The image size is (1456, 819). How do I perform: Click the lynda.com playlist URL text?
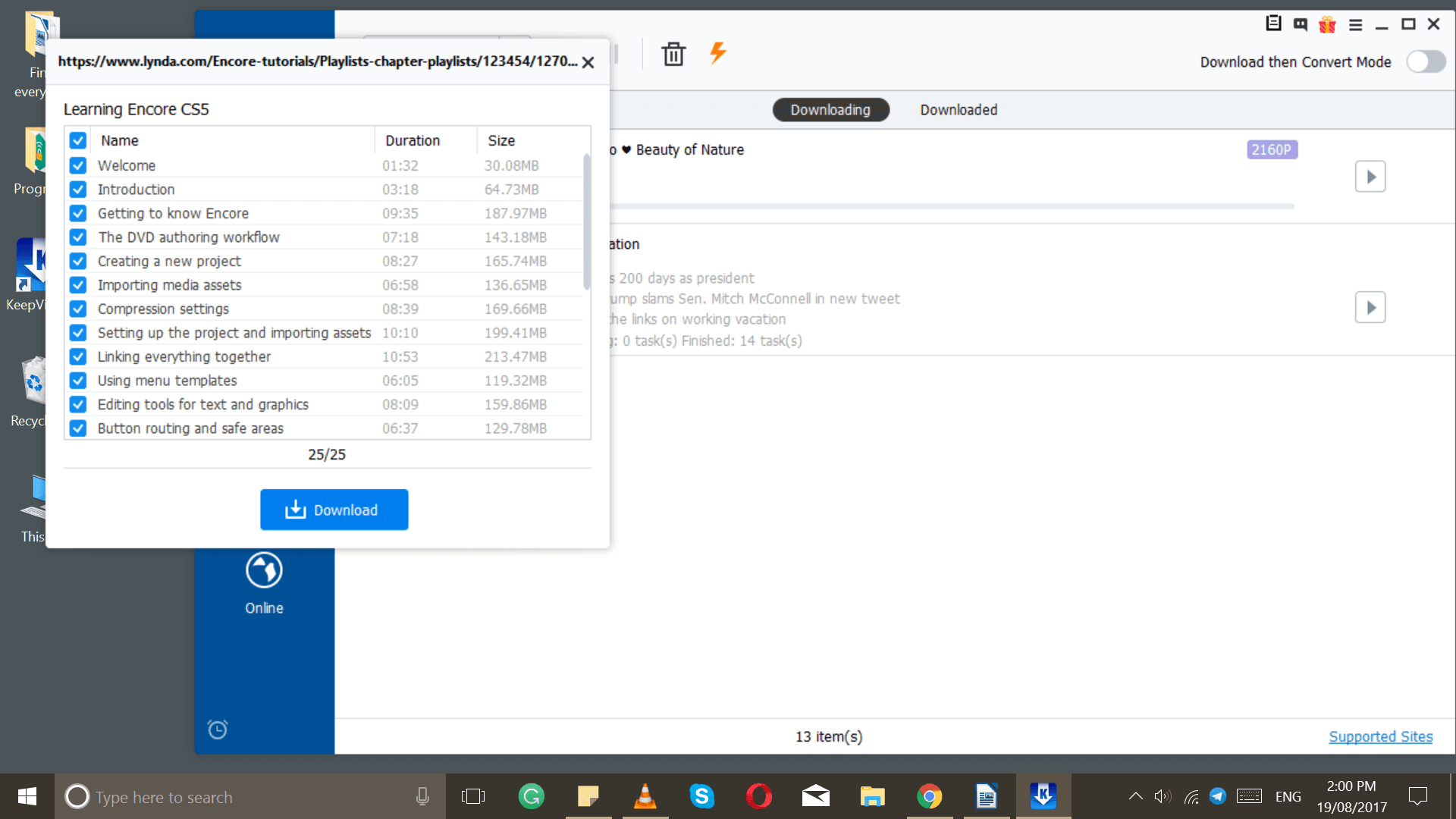[318, 61]
